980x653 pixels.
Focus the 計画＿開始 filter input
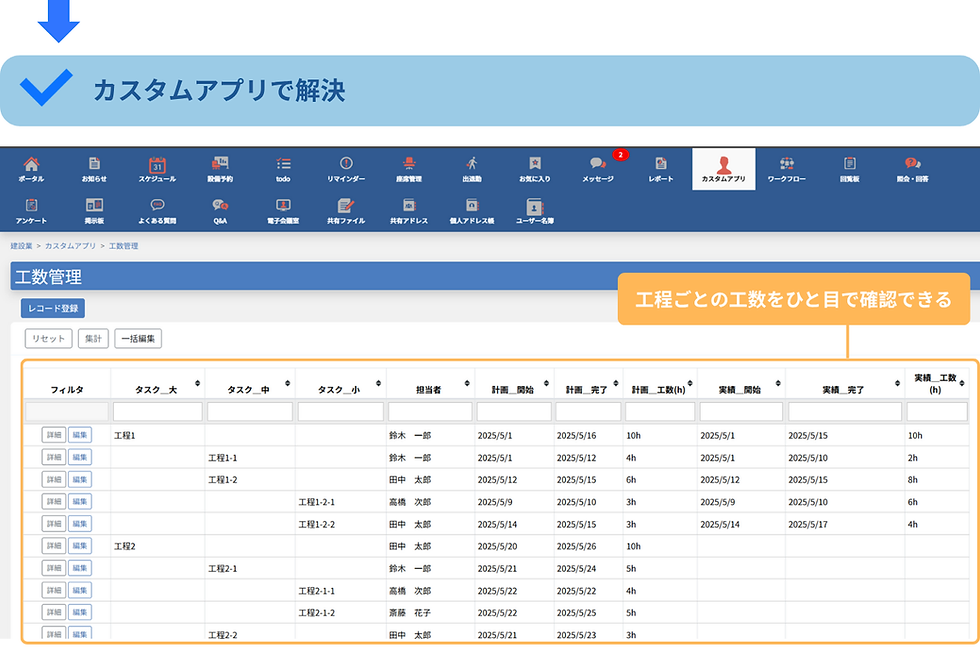(514, 411)
